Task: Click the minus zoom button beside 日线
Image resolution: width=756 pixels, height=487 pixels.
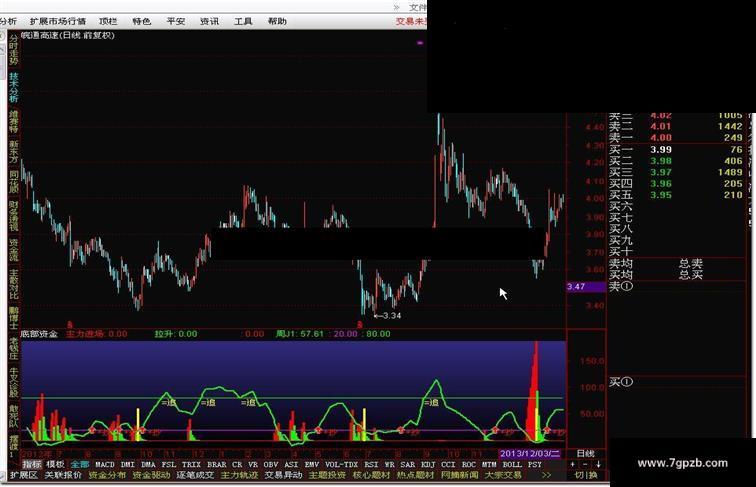Action: [585, 464]
